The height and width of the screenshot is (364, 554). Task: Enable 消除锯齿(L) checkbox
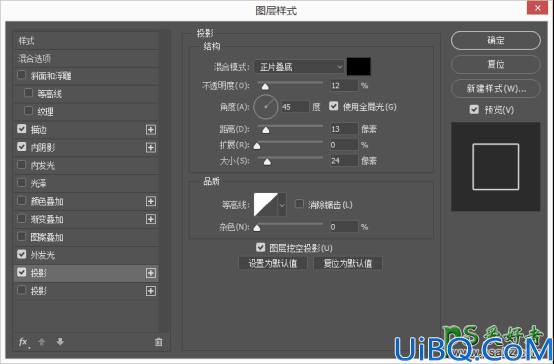tap(299, 204)
